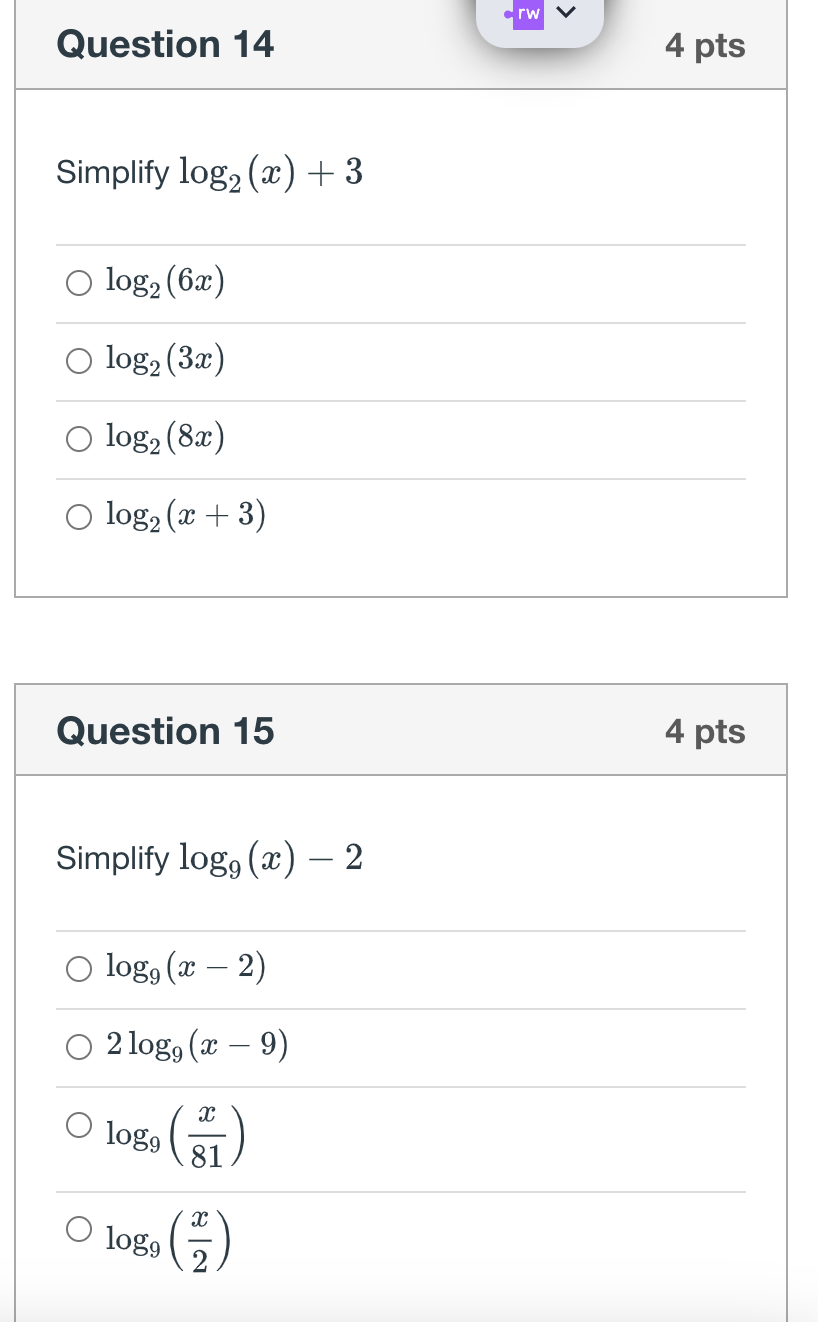Select answer 2 log₉(x − 9) for Question 15

pos(79,1047)
